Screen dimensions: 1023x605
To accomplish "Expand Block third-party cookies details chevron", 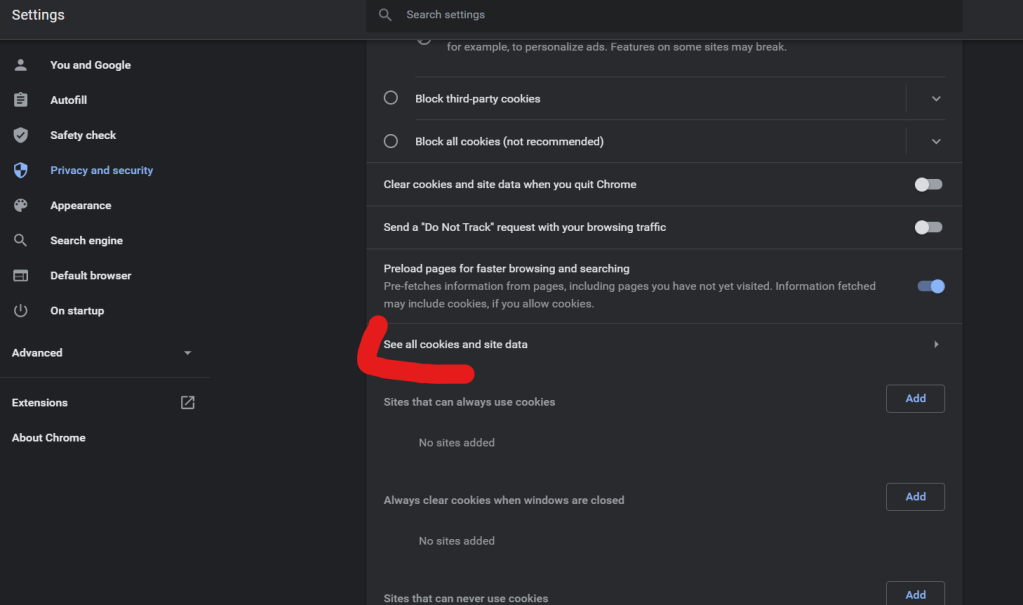I will [x=936, y=99].
